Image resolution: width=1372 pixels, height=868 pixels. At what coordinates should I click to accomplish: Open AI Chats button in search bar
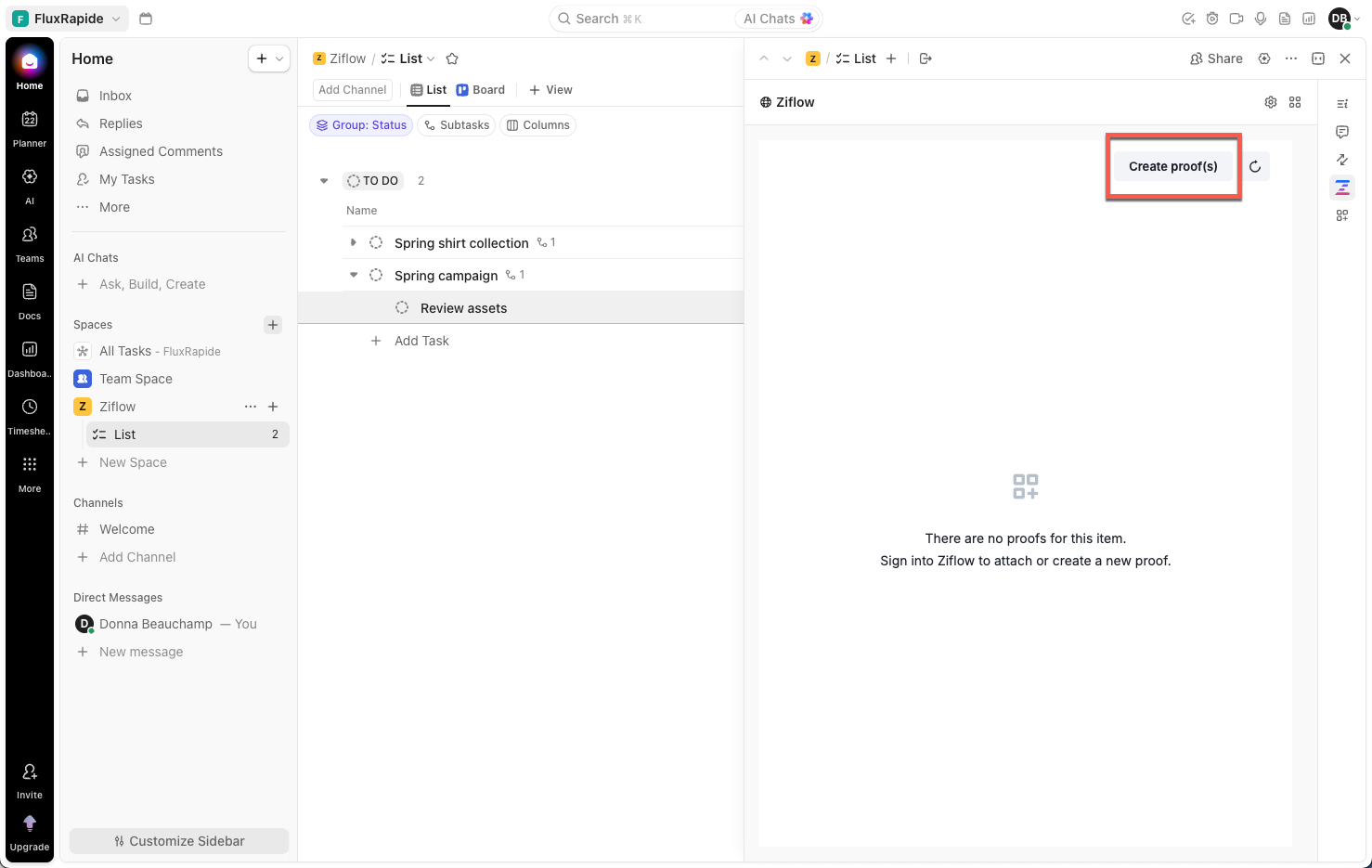(x=778, y=19)
